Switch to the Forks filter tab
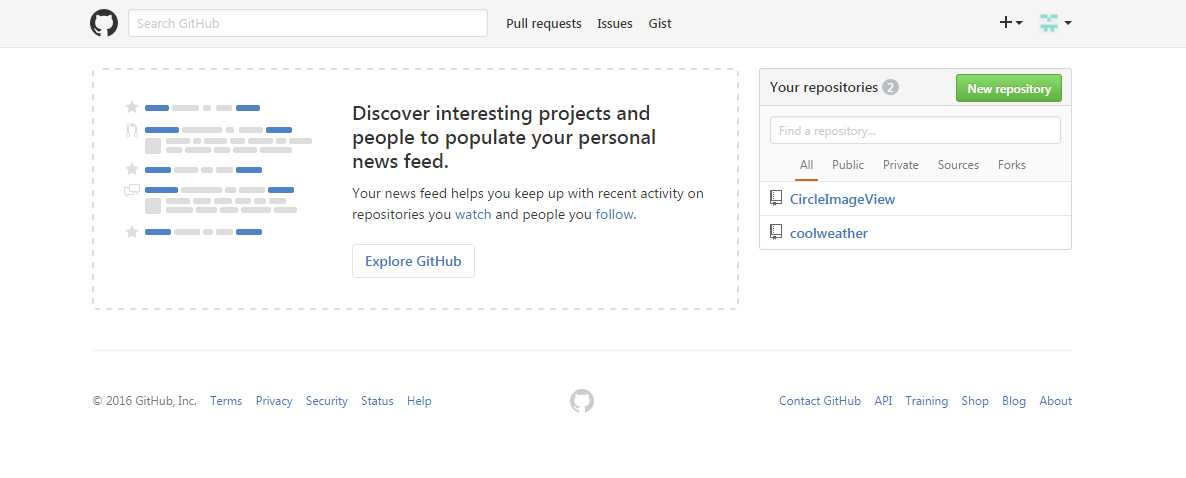Screen dimensions: 1186x478 pyautogui.click(x=1012, y=165)
